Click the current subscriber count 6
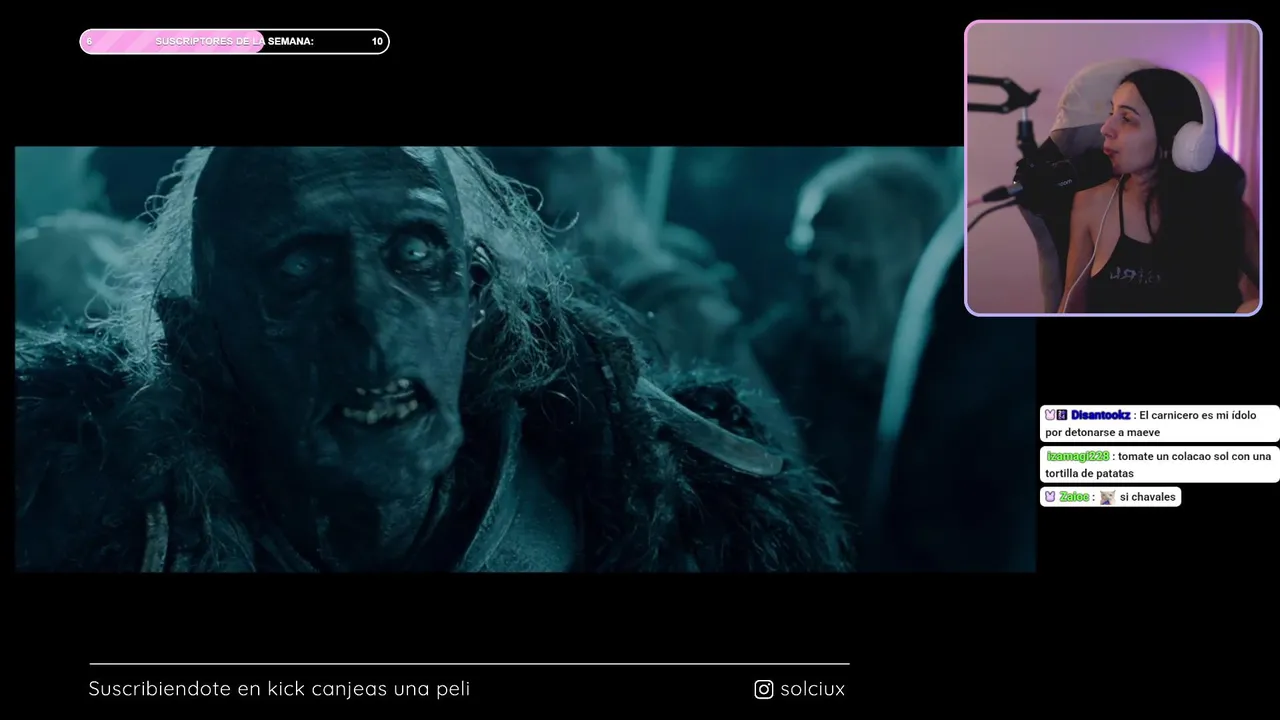 89,41
